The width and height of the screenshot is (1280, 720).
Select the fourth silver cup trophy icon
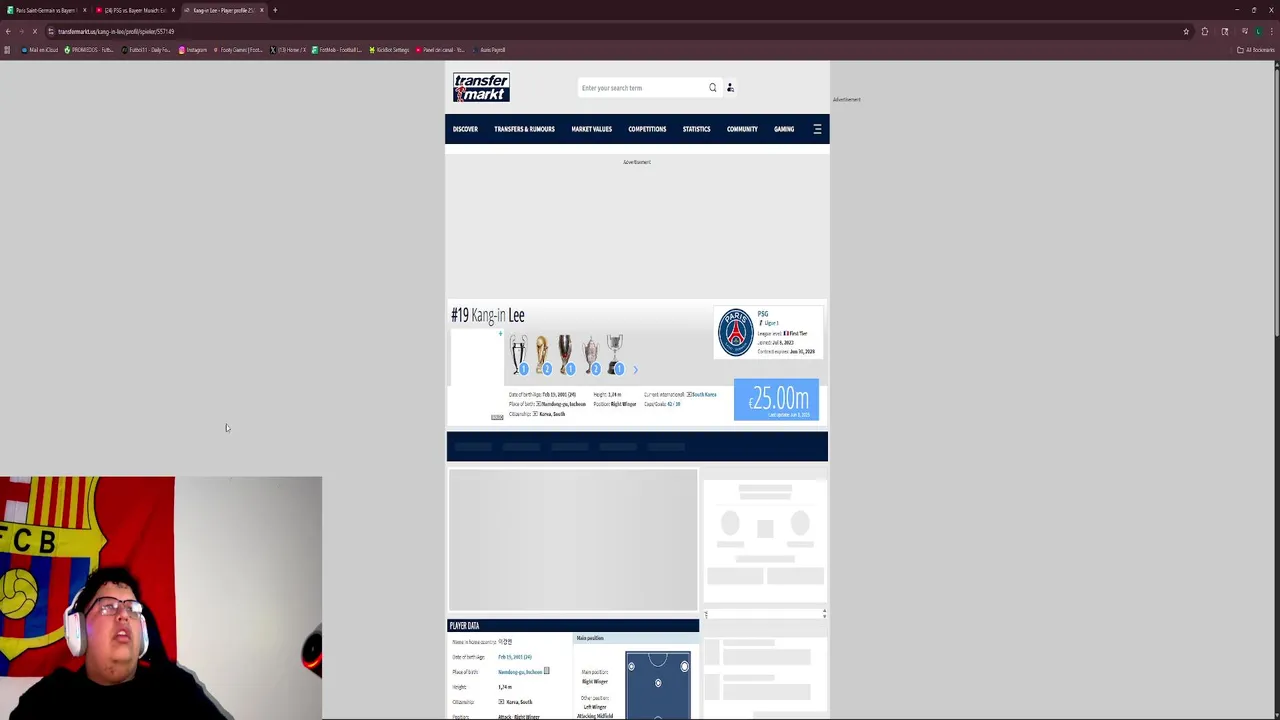(x=591, y=355)
